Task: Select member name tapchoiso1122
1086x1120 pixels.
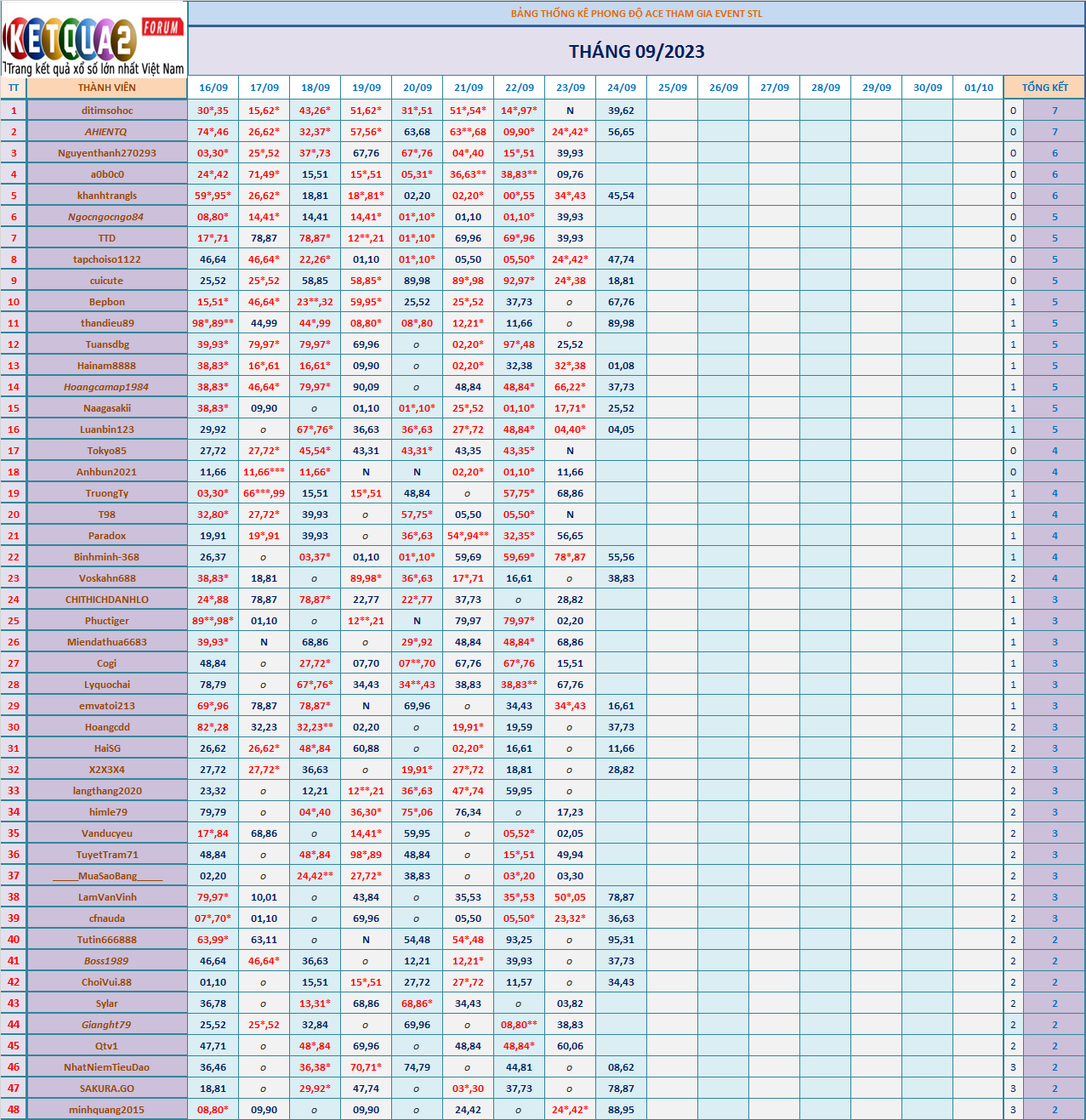Action: coord(107,259)
